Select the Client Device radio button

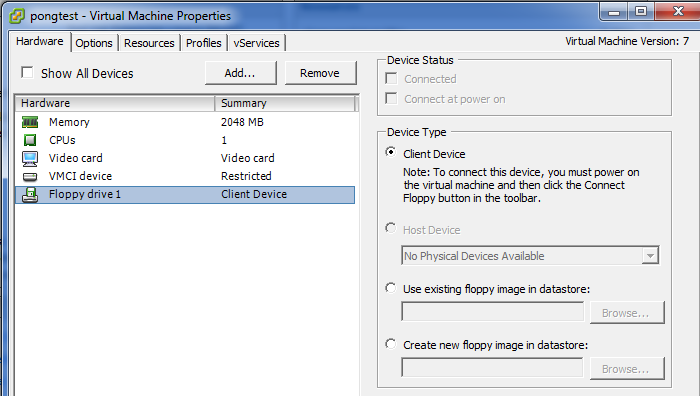click(x=391, y=152)
